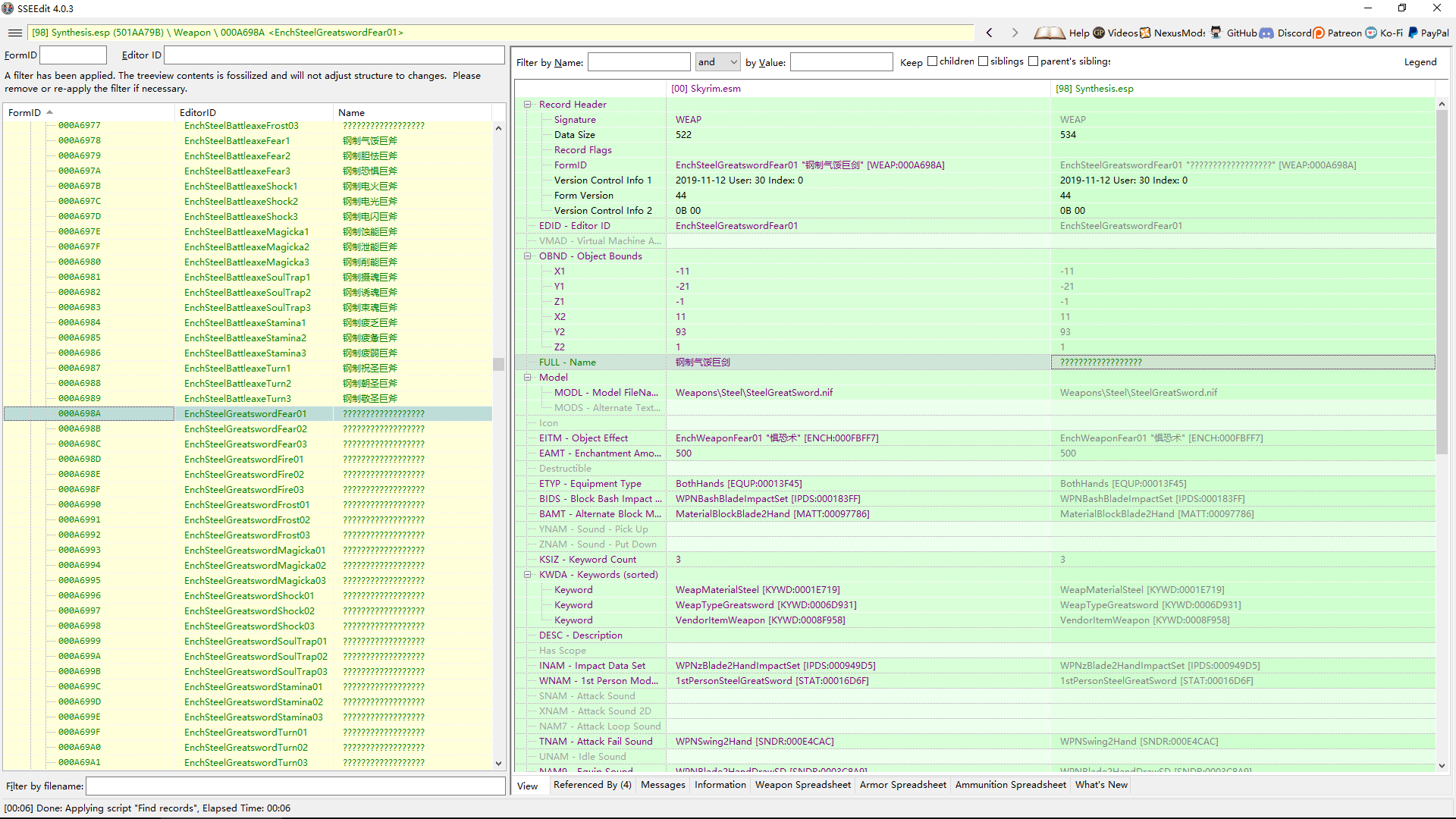
Task: Show the Referenced By (4) tab
Action: point(592,785)
